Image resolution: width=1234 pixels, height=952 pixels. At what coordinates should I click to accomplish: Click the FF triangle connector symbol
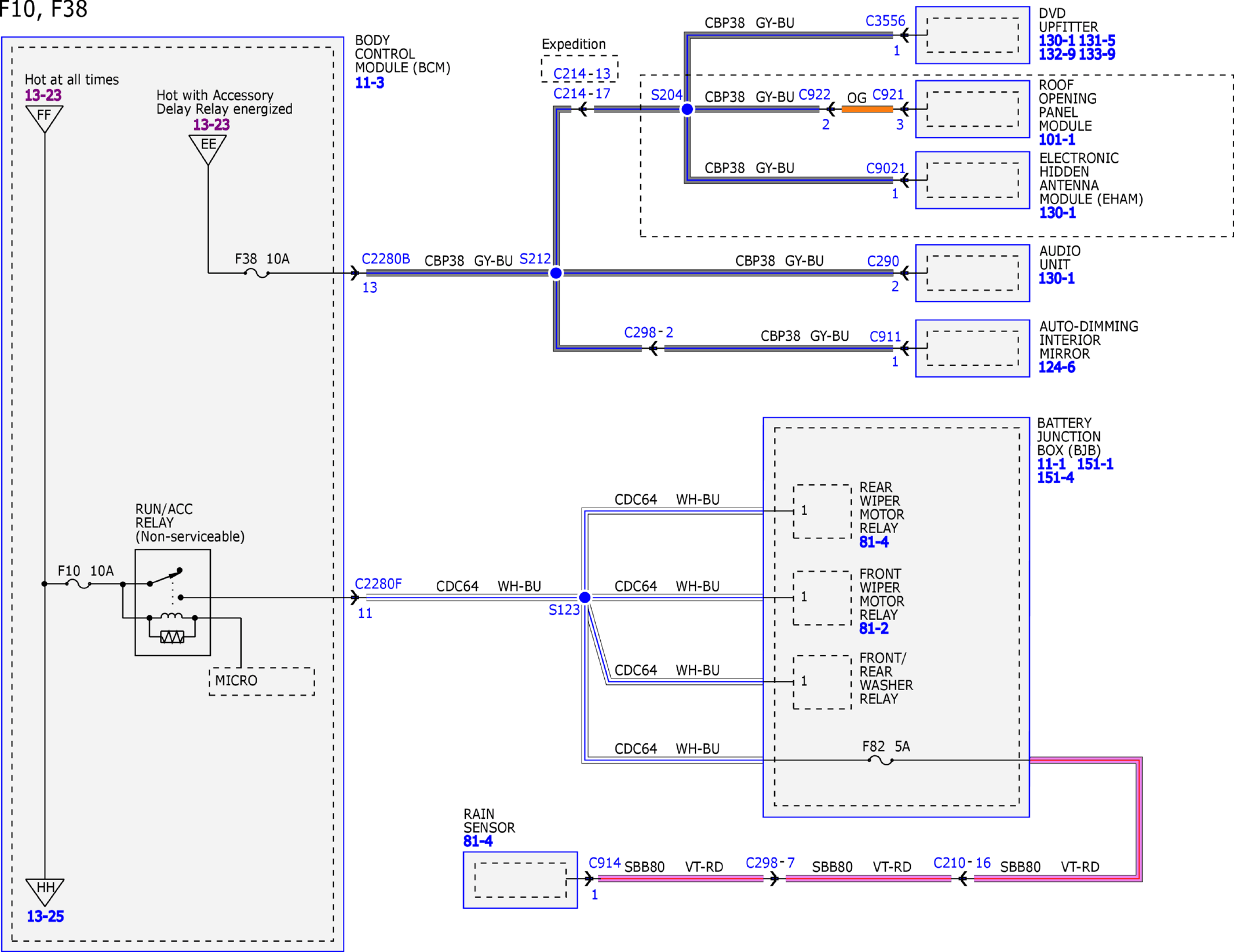coord(45,119)
